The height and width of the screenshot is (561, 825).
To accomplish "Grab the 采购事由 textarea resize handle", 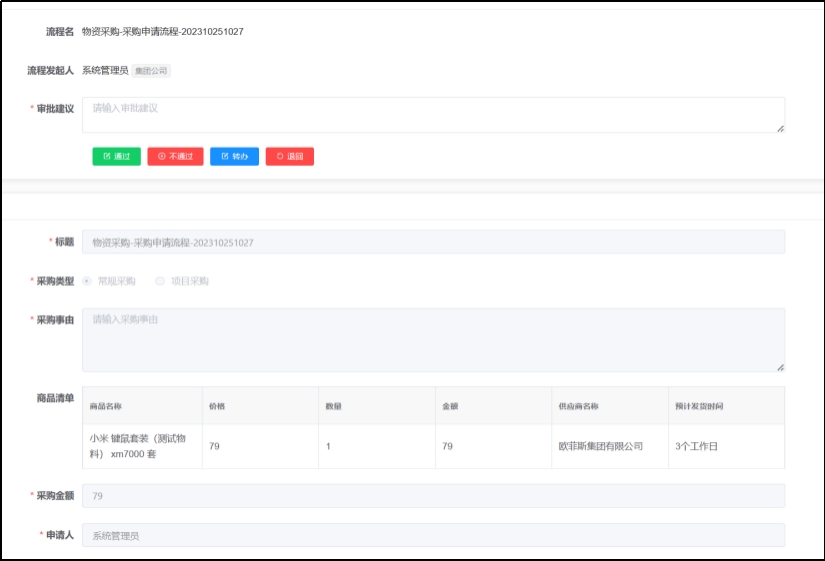I will [x=780, y=367].
